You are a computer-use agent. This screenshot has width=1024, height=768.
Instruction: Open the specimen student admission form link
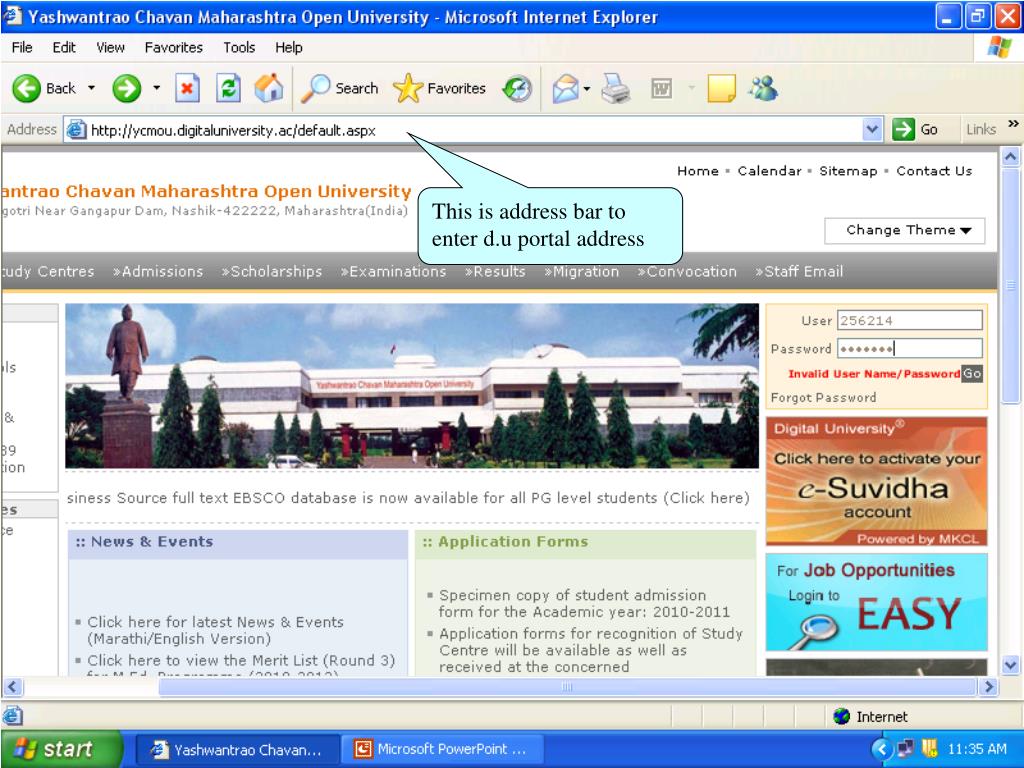[584, 603]
